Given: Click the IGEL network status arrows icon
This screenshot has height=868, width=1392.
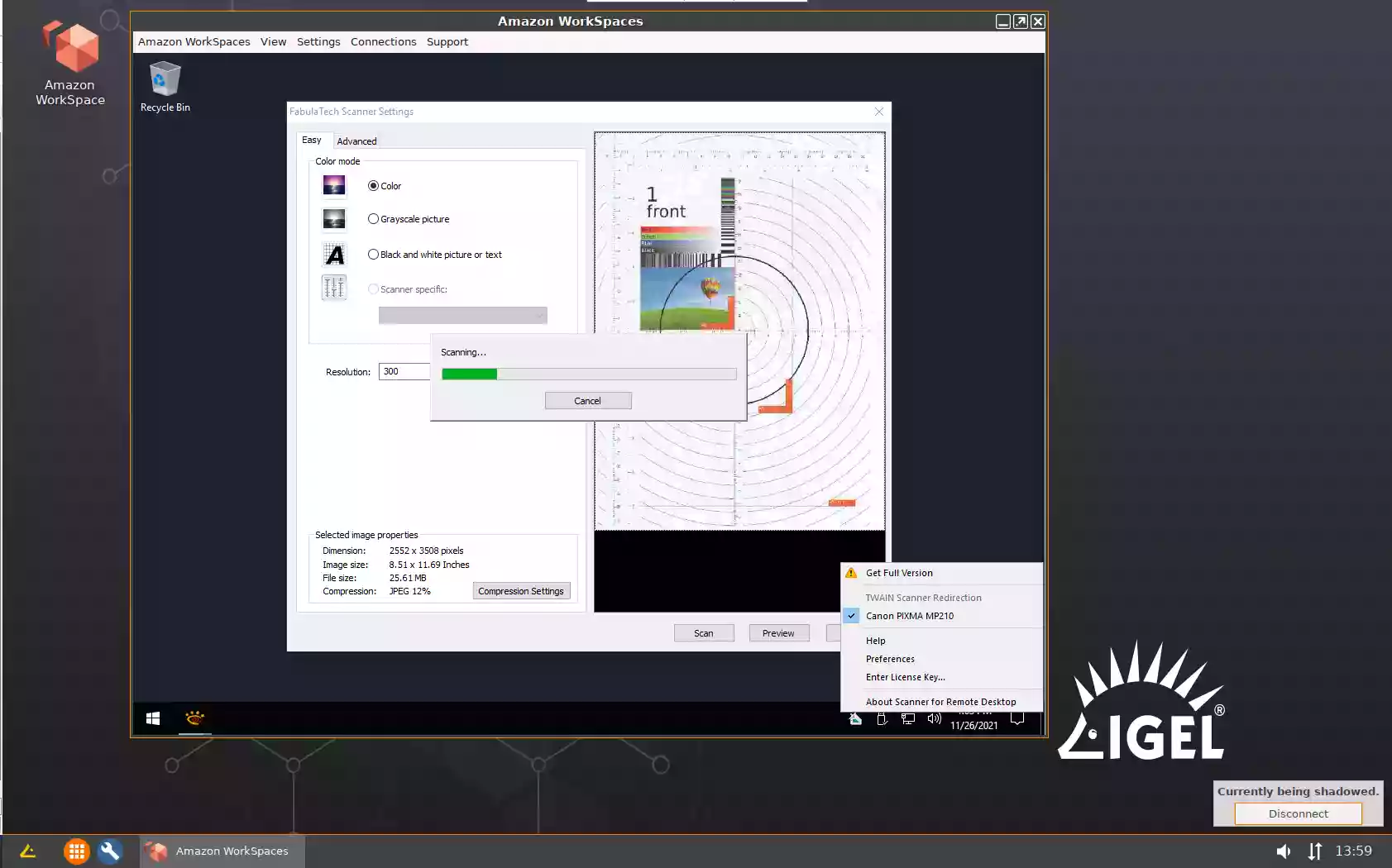Looking at the screenshot, I should [x=1315, y=851].
